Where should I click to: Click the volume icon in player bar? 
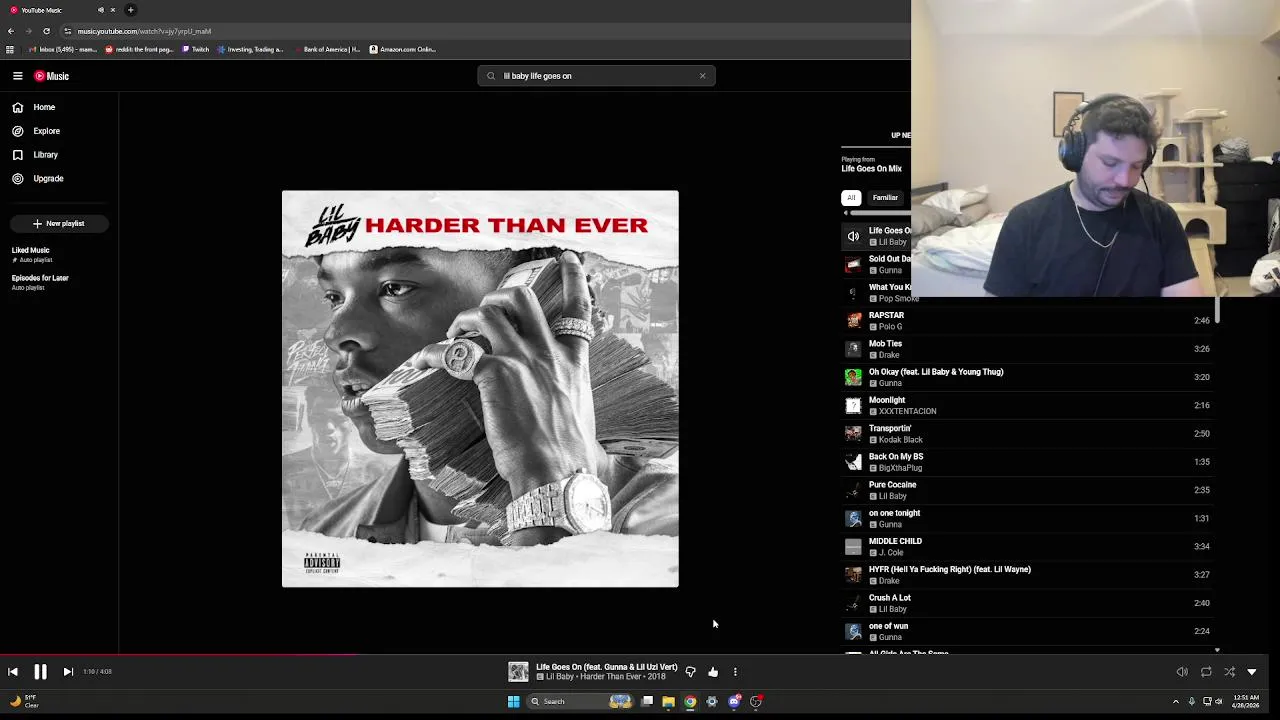coord(1182,672)
